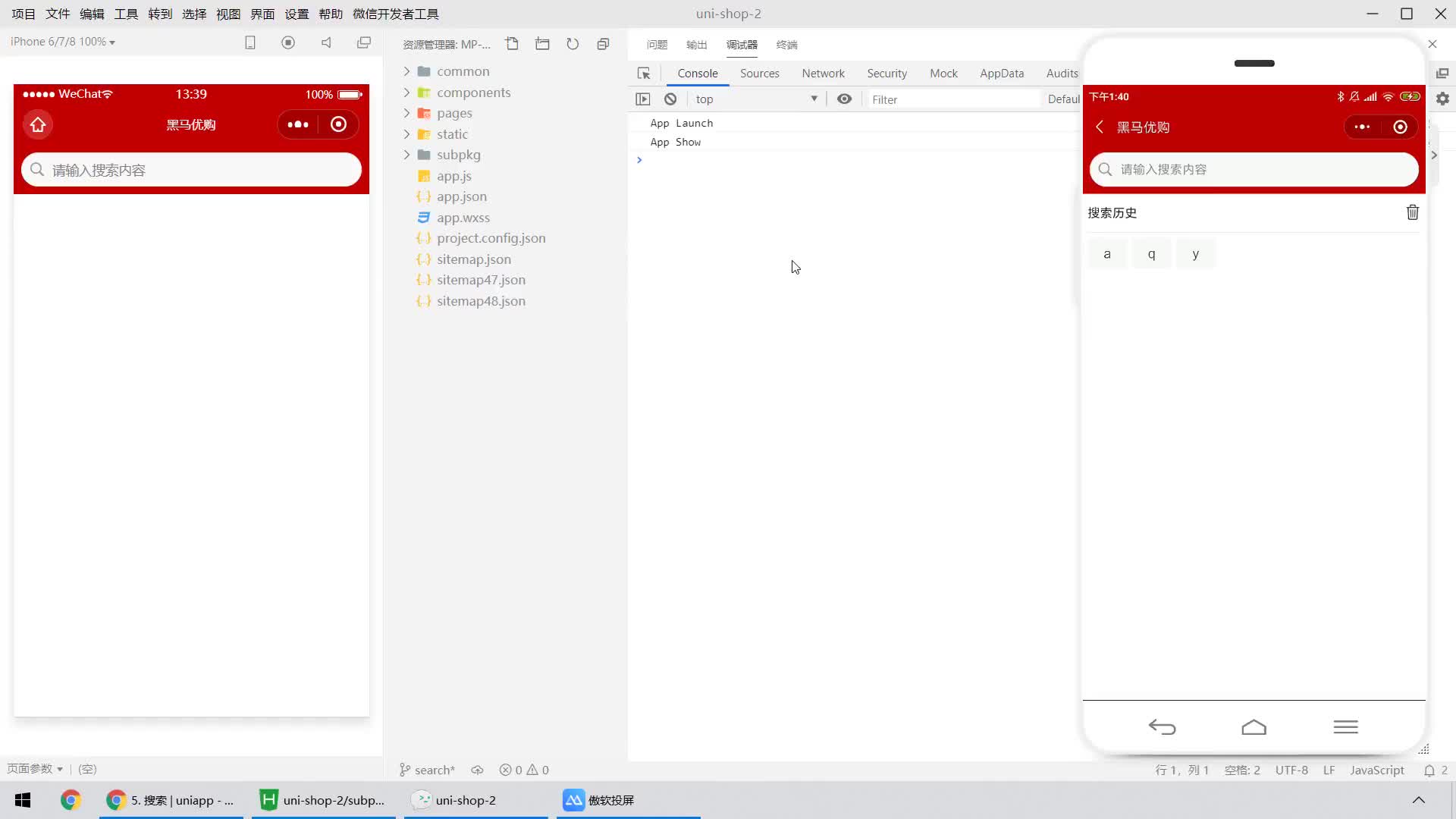The height and width of the screenshot is (819, 1456).
Task: Tap the Android home navigation button
Action: point(1254,727)
